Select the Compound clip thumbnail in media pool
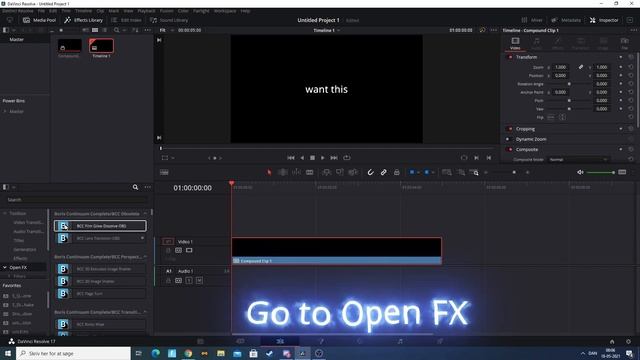This screenshot has height=360, width=640. pyautogui.click(x=69, y=46)
